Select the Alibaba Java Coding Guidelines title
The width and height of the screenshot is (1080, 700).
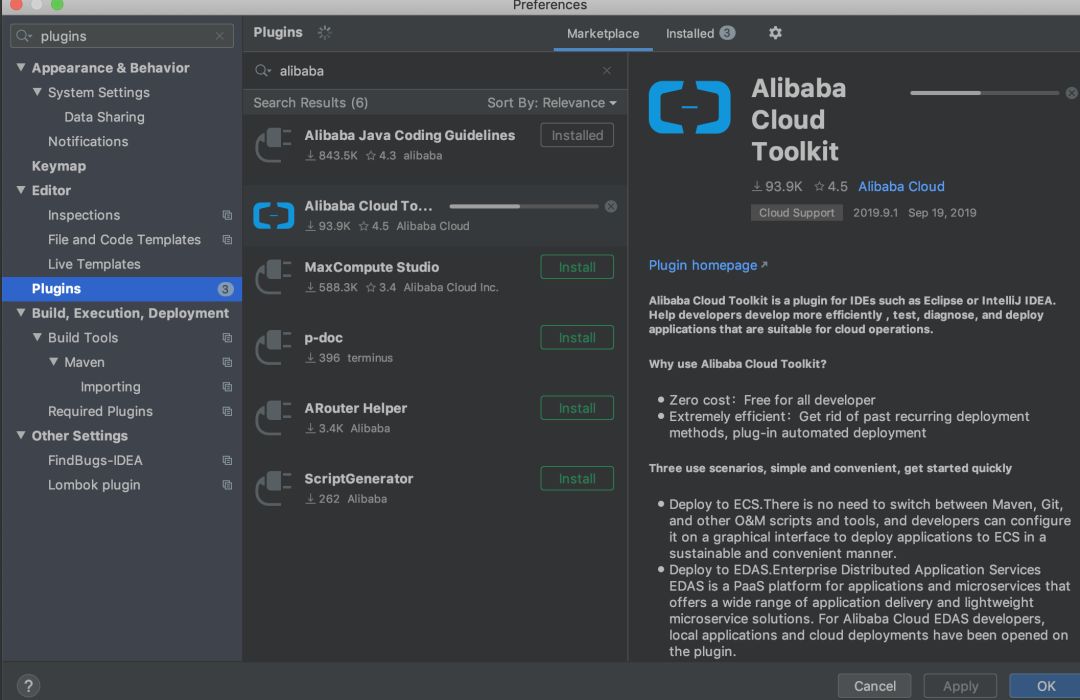coord(410,135)
